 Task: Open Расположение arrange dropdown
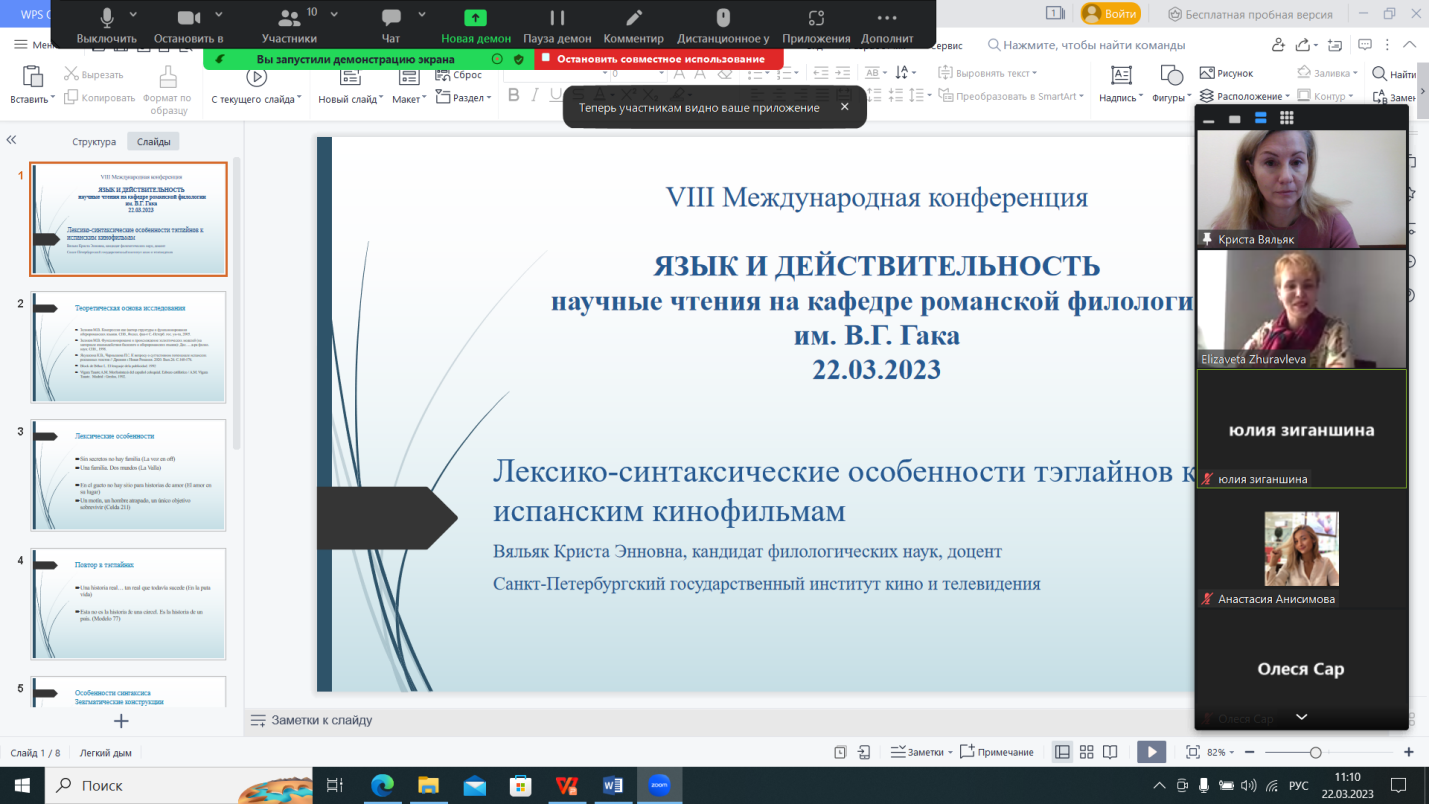coord(1244,96)
